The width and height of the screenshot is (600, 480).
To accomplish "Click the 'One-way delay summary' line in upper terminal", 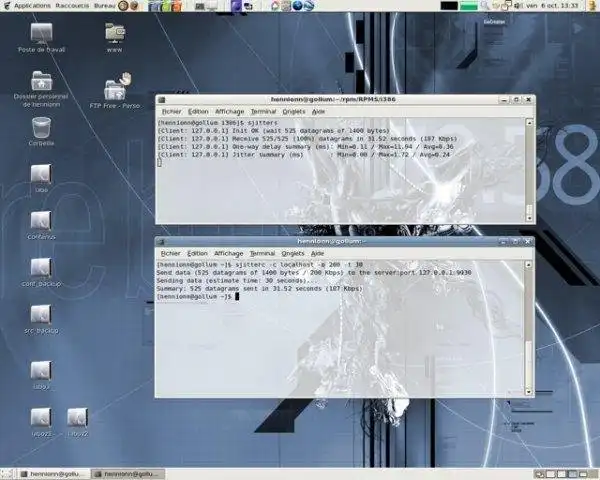I will coord(306,147).
